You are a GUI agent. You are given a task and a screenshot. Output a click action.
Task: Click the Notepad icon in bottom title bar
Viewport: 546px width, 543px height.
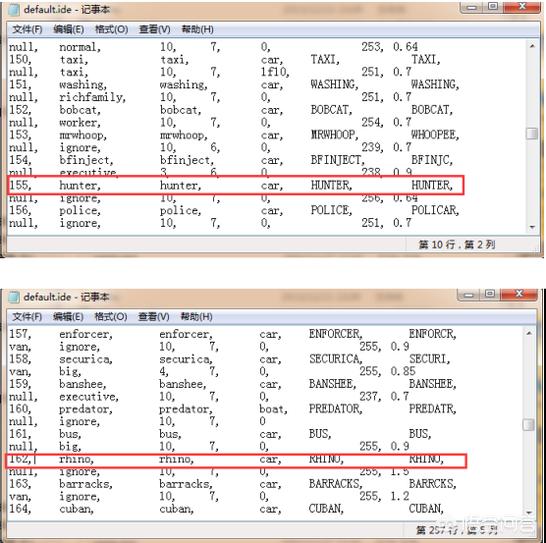point(14,297)
